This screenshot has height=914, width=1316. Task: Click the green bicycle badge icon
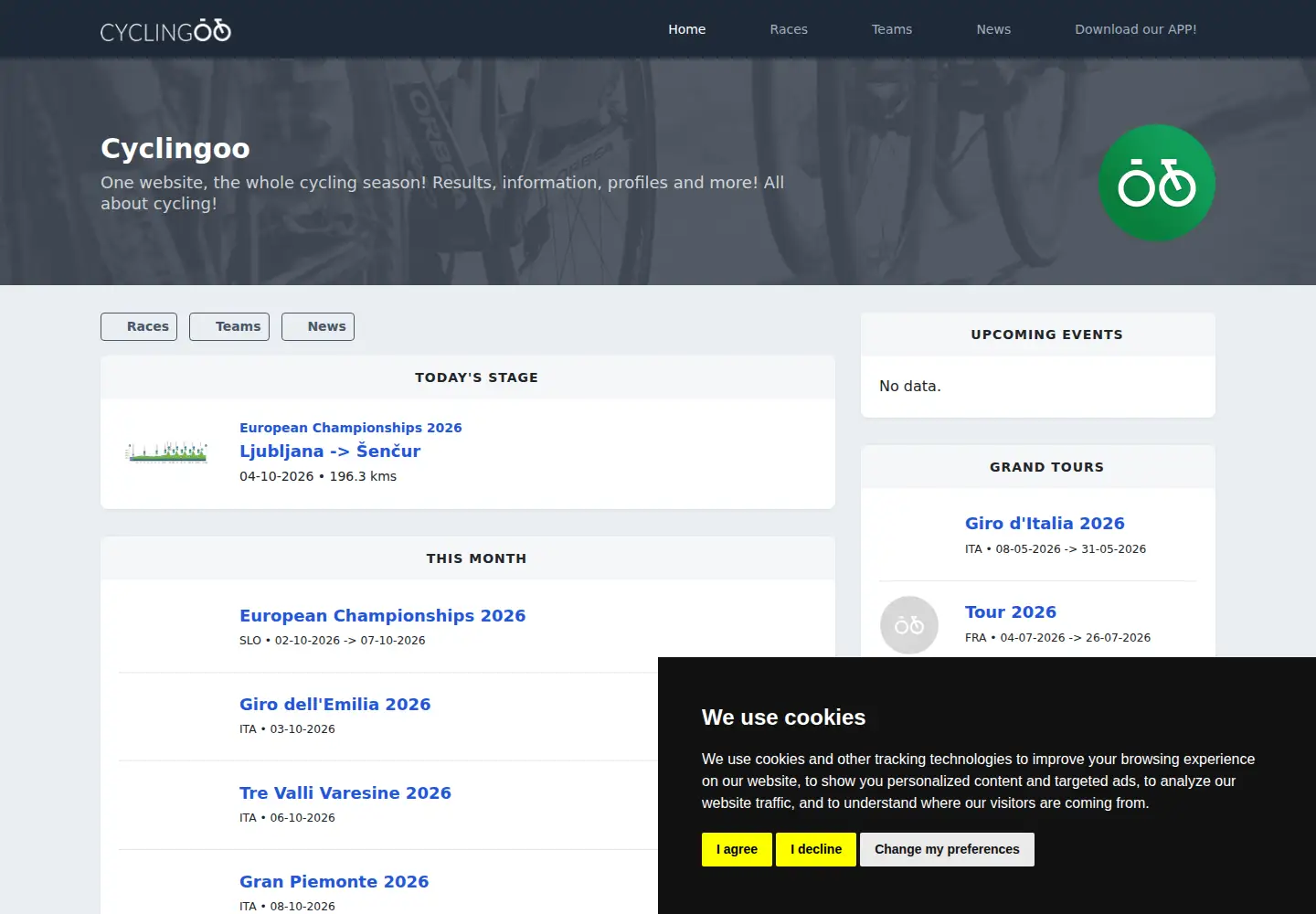1157,183
